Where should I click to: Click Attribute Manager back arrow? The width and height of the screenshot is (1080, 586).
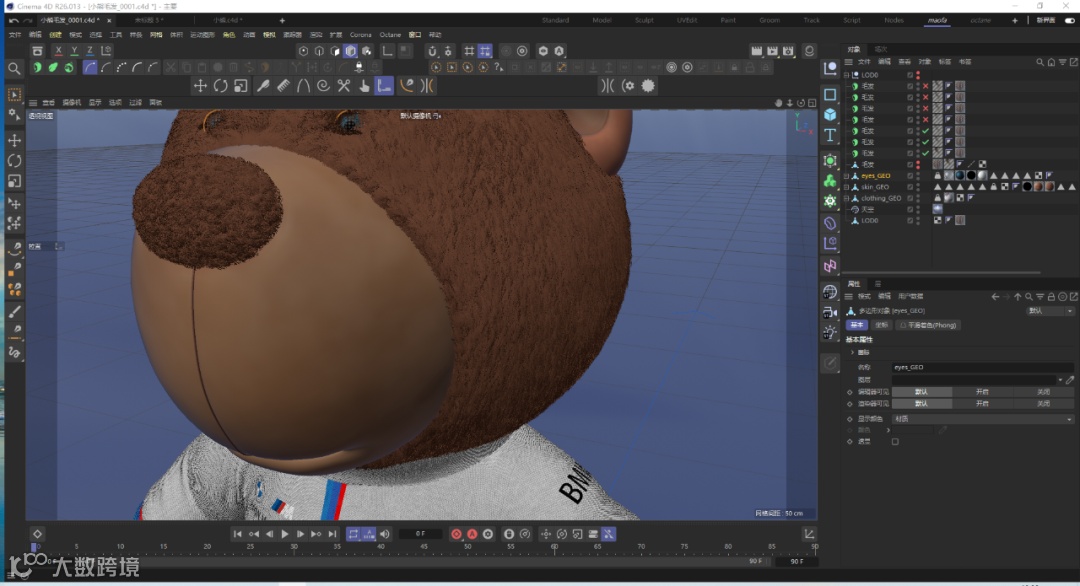(995, 297)
